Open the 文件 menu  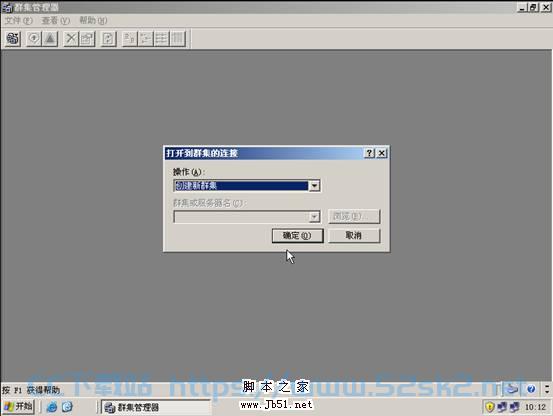tap(19, 20)
